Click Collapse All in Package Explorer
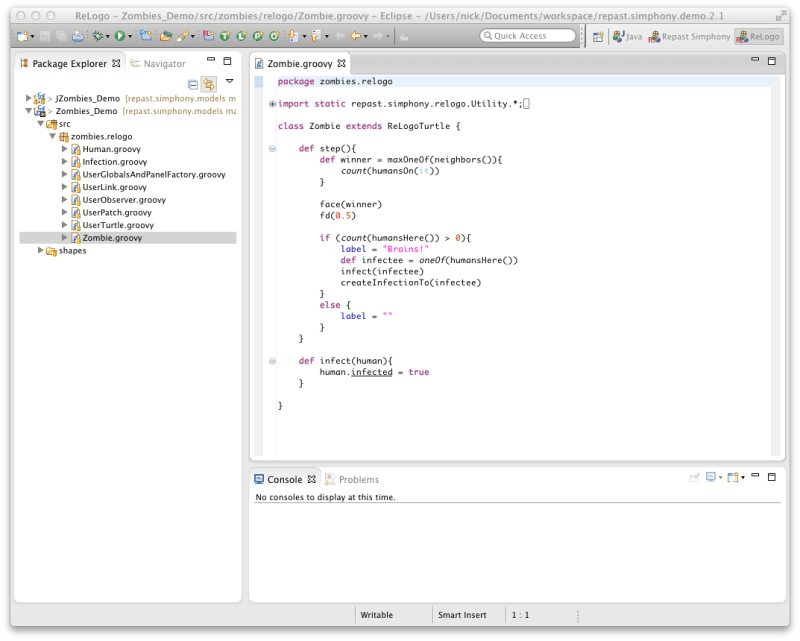This screenshot has width=800, height=641. coord(193,84)
